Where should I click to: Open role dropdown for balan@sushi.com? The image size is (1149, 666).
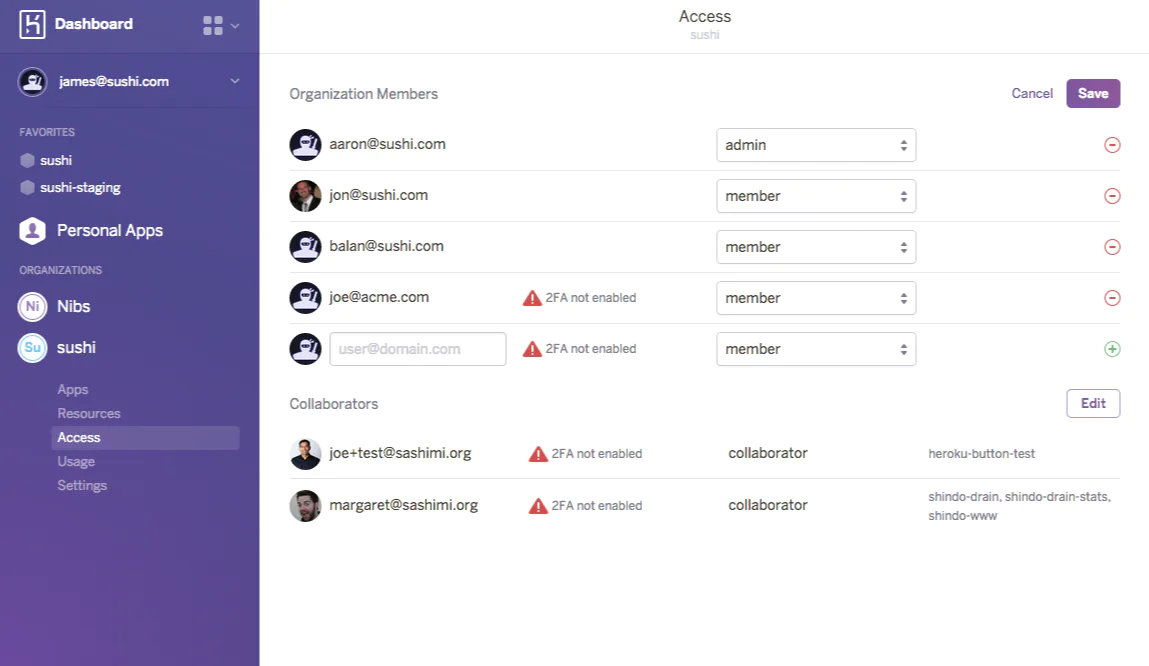(x=816, y=247)
